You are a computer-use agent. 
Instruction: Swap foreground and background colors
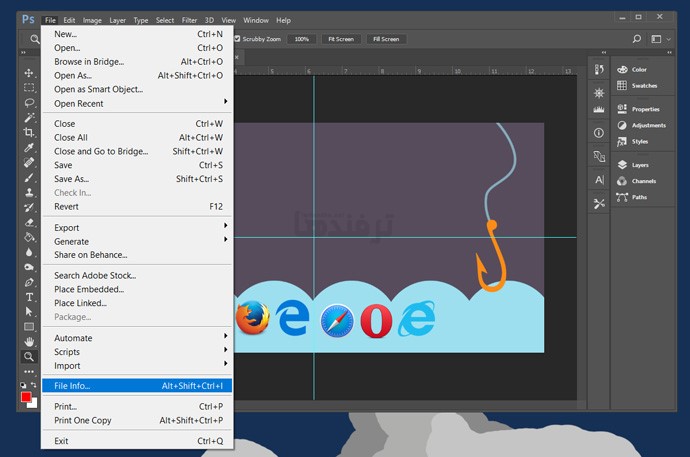point(34,385)
